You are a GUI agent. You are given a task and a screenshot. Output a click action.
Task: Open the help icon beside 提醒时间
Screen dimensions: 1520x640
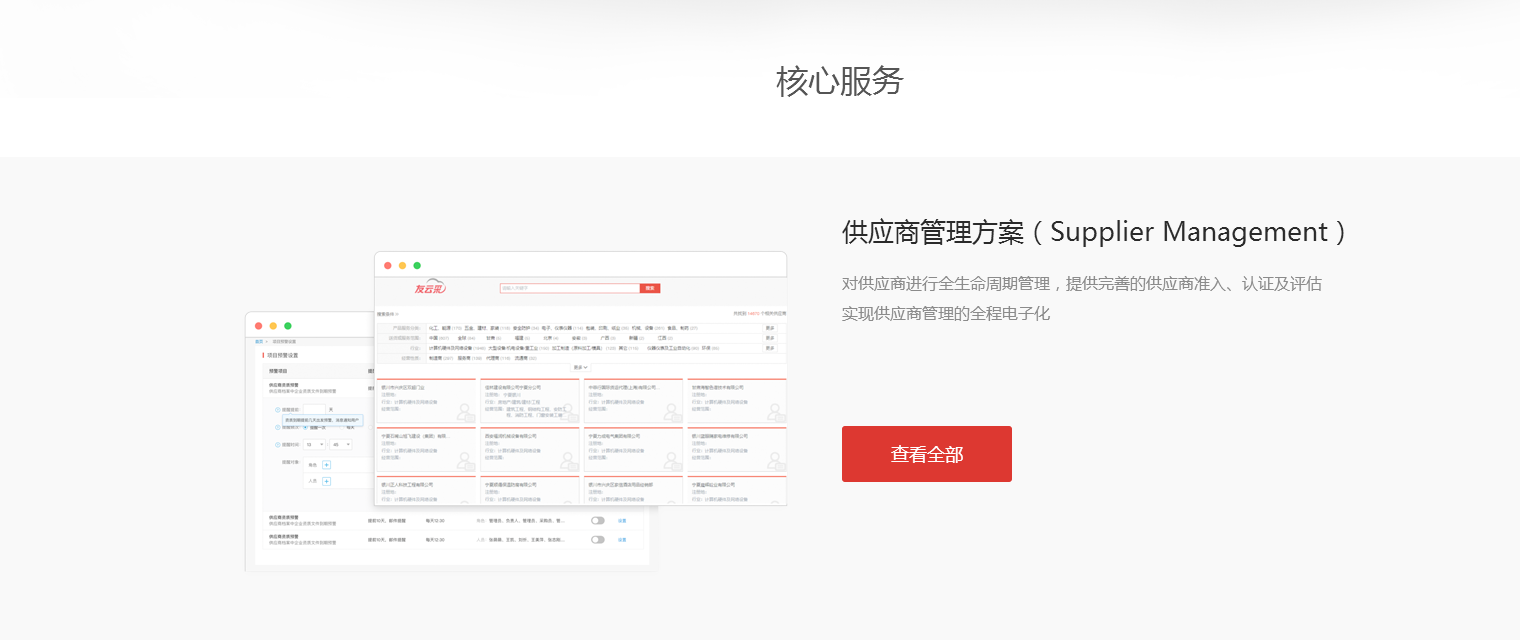(x=278, y=444)
